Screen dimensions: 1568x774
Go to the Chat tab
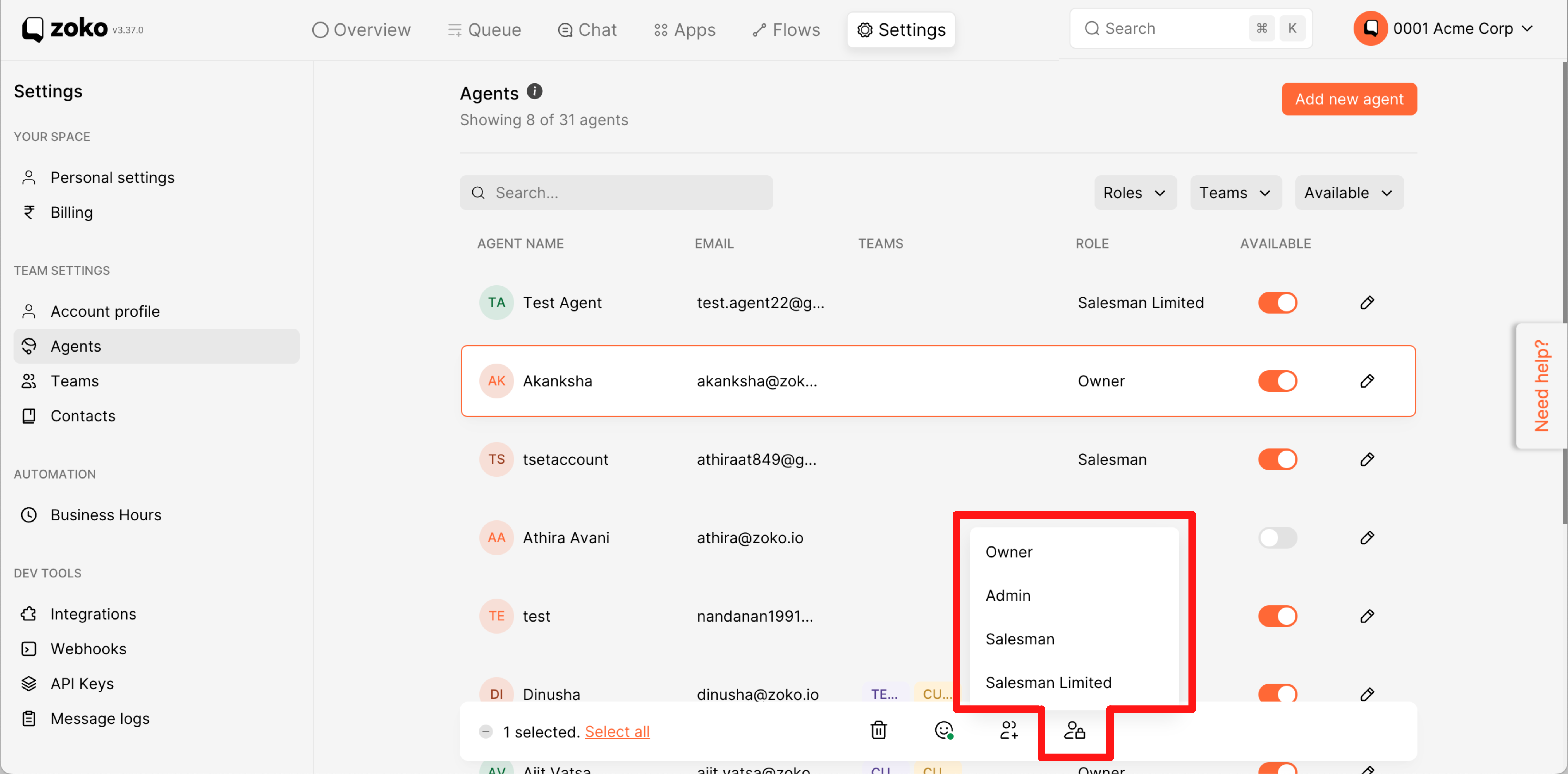[587, 30]
